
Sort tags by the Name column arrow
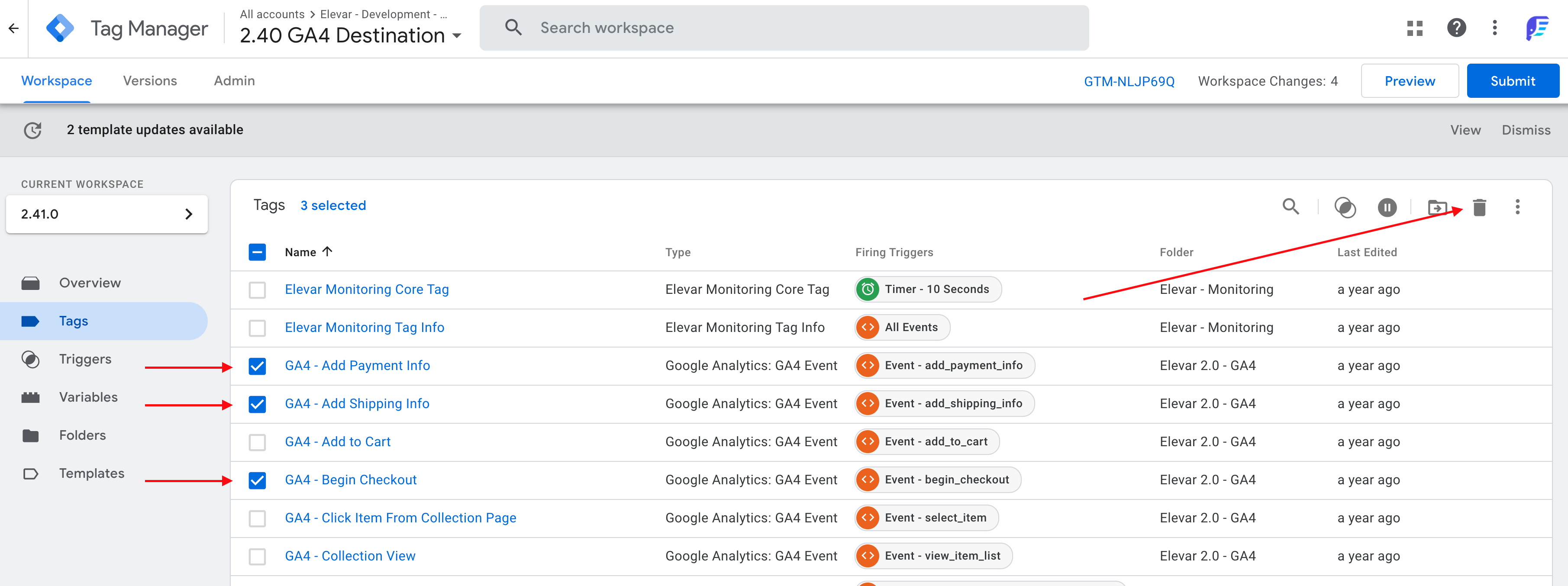point(327,251)
